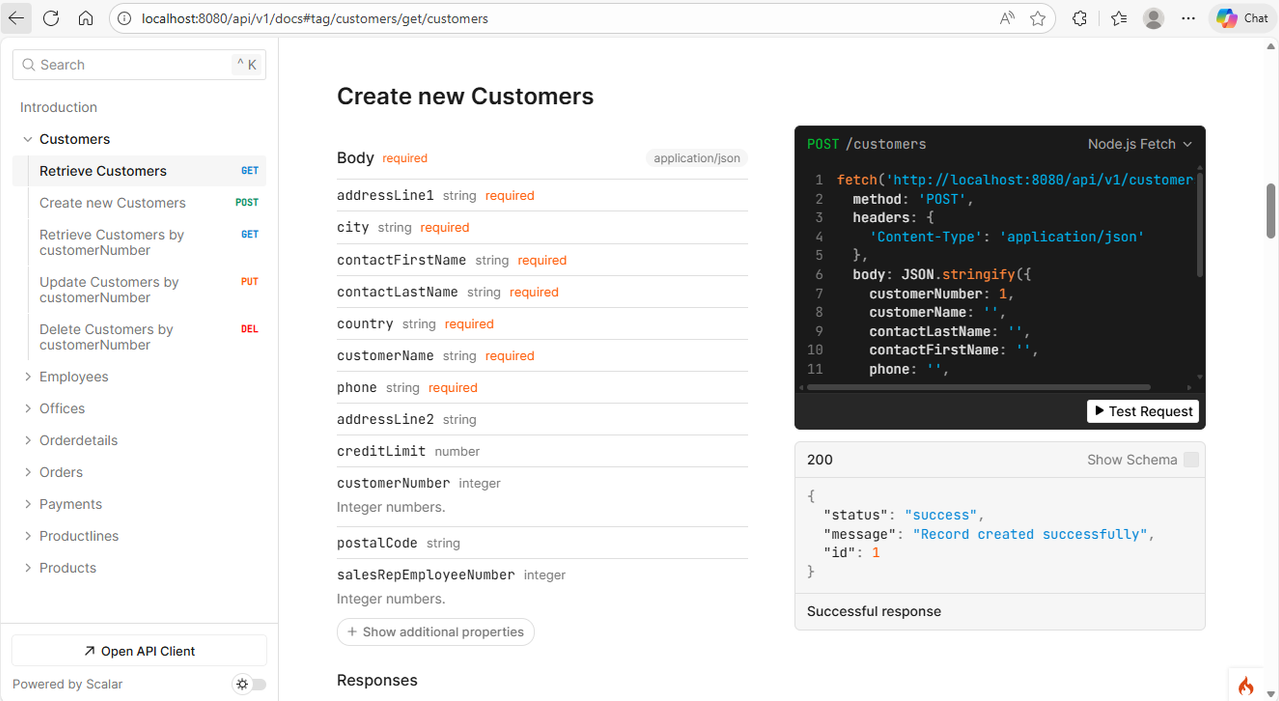
Task: Select the 200 response tab
Action: [820, 460]
